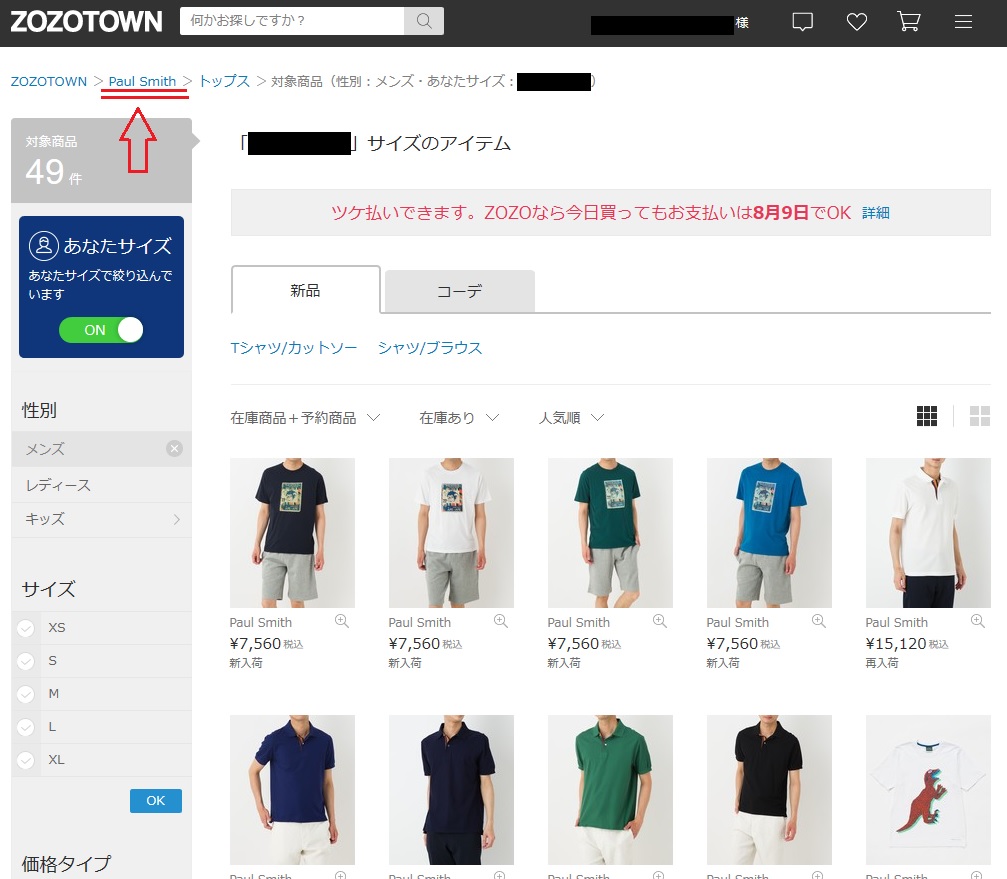The image size is (1007, 879).
Task: Open the dark green graphic T-shirt thumbnail
Action: click(610, 533)
